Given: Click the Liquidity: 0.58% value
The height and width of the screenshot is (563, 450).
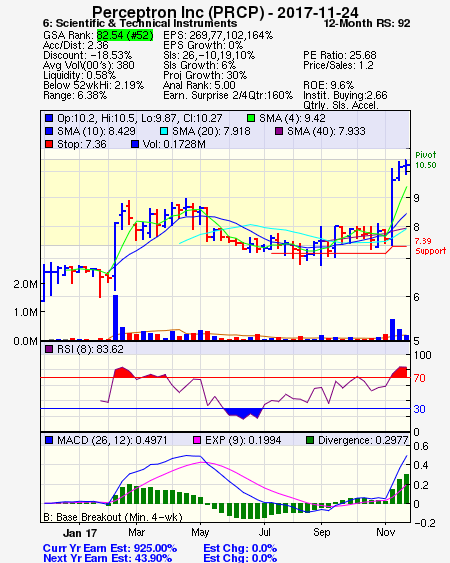Looking at the screenshot, I should (79, 75).
